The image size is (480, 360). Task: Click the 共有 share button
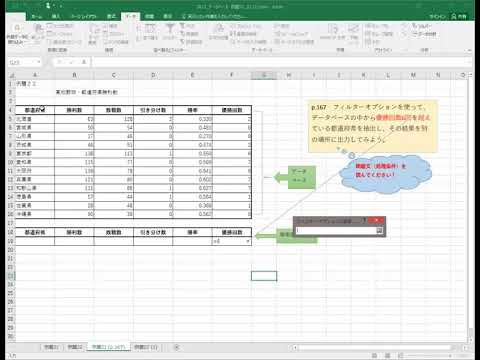click(459, 16)
